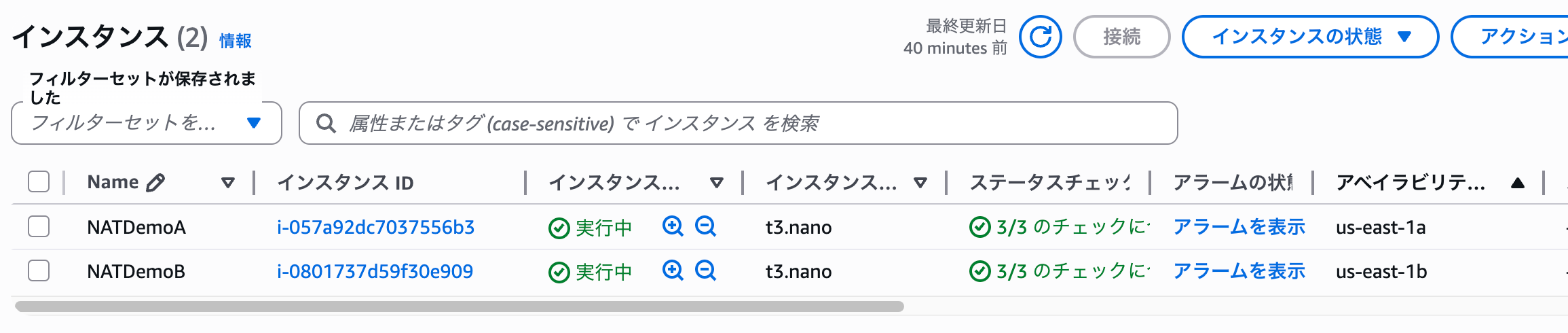The image size is (1568, 333).
Task: Open instance link i-057a92dc7037556b3
Action: [x=375, y=227]
